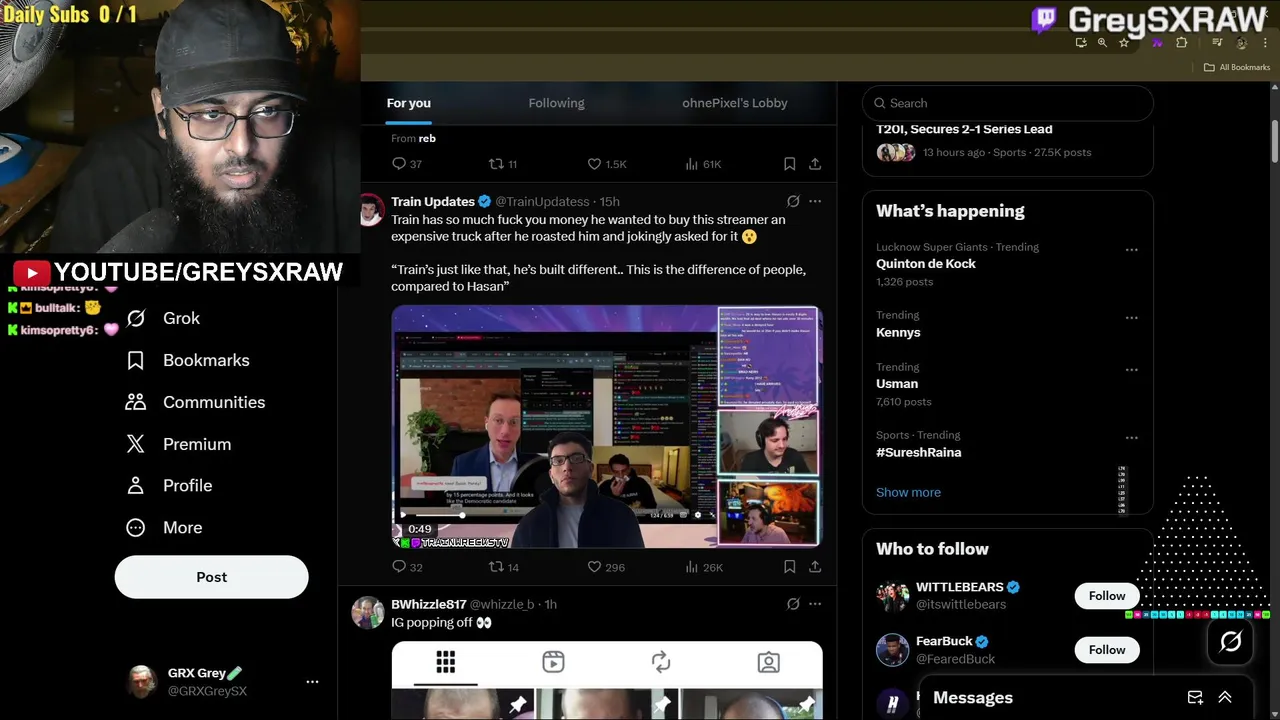The height and width of the screenshot is (720, 1280).
Task: Bookmark this tab with the star icon
Action: tap(1124, 43)
